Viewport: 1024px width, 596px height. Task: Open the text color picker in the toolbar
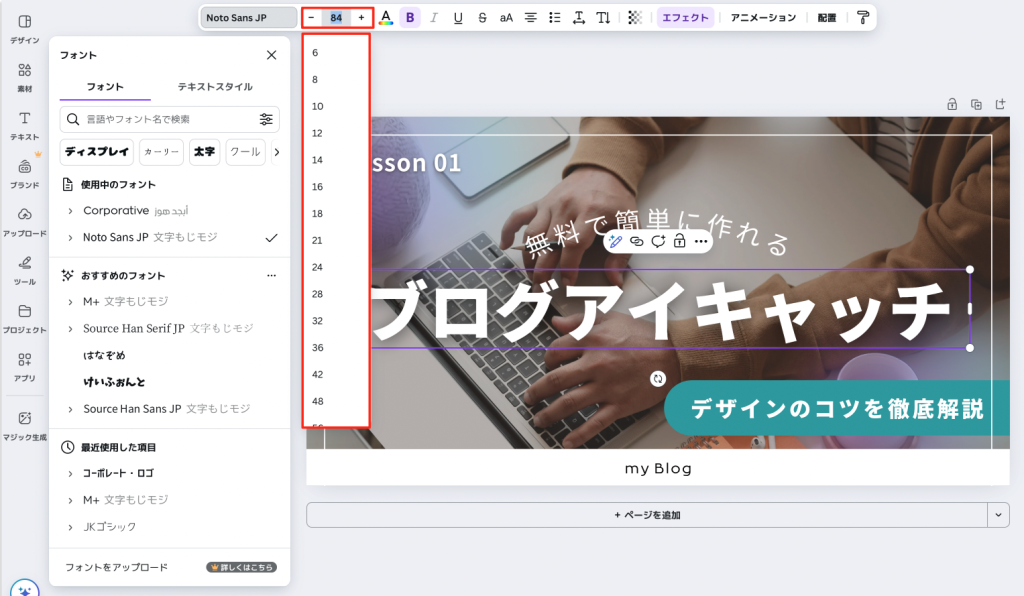[x=386, y=18]
